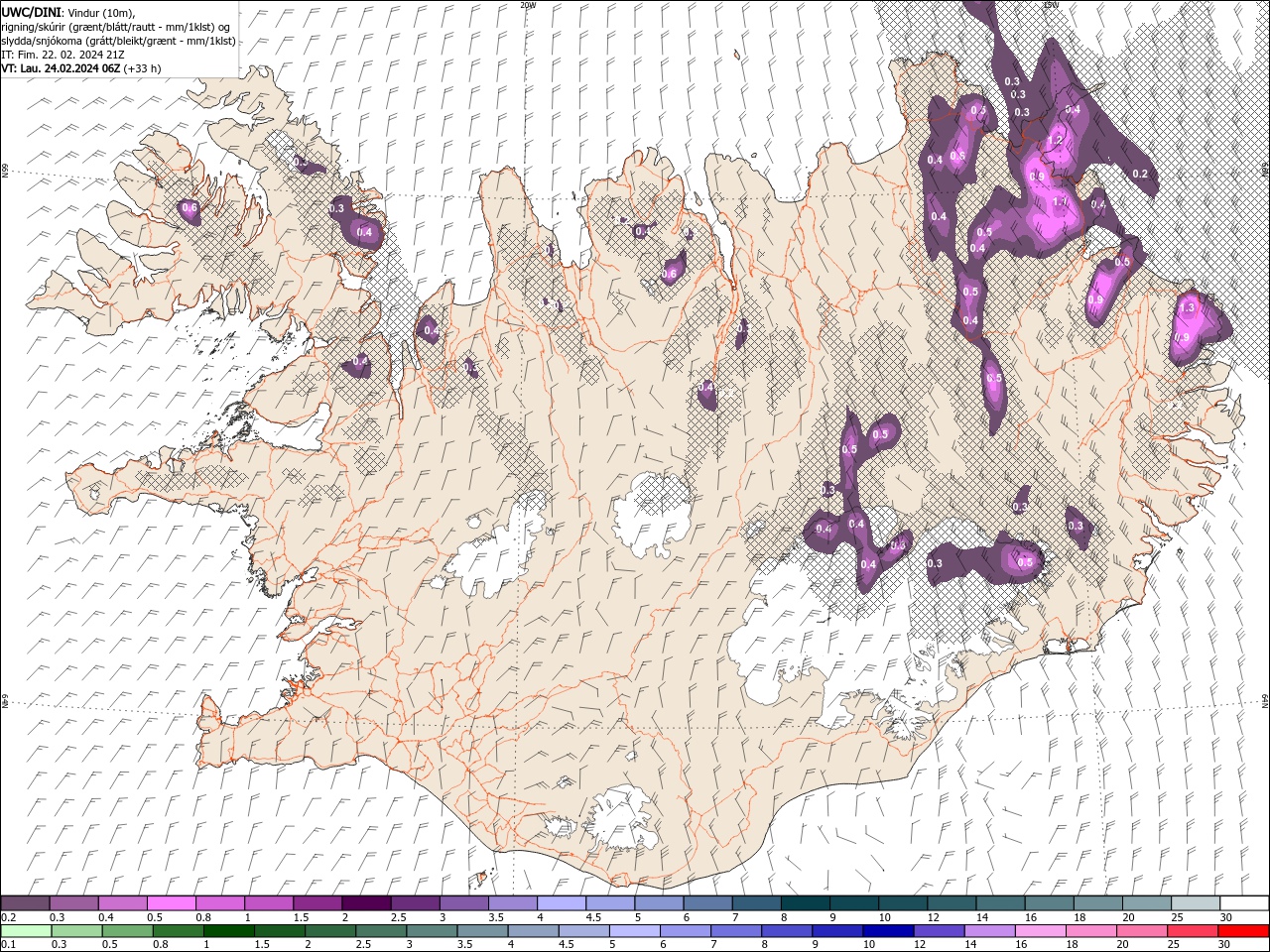Click the '1.3' snowfall value on the east coast

(x=1189, y=308)
